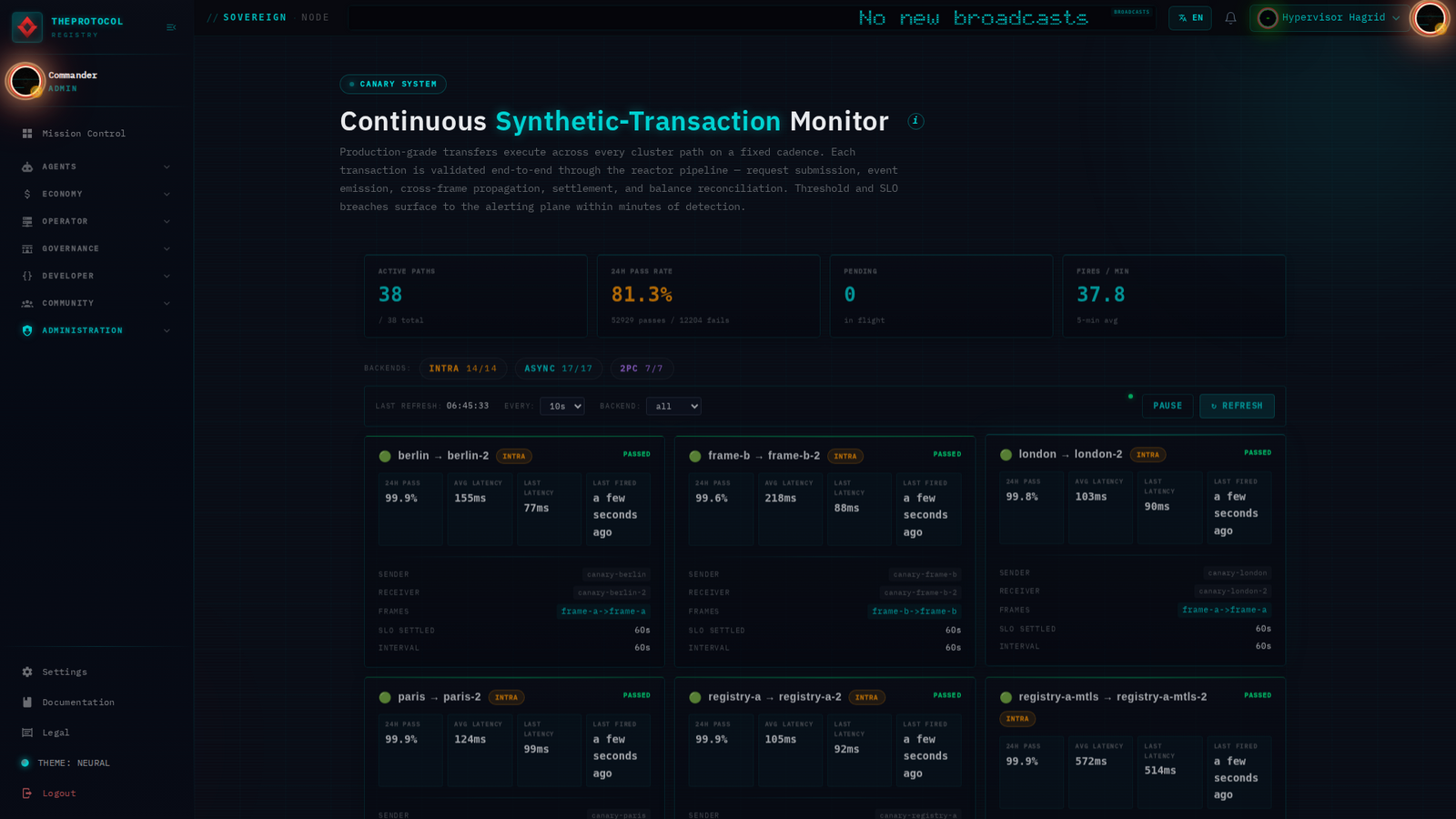The height and width of the screenshot is (819, 1456).
Task: Click the Fires / Min 37.8 value
Action: (1100, 295)
